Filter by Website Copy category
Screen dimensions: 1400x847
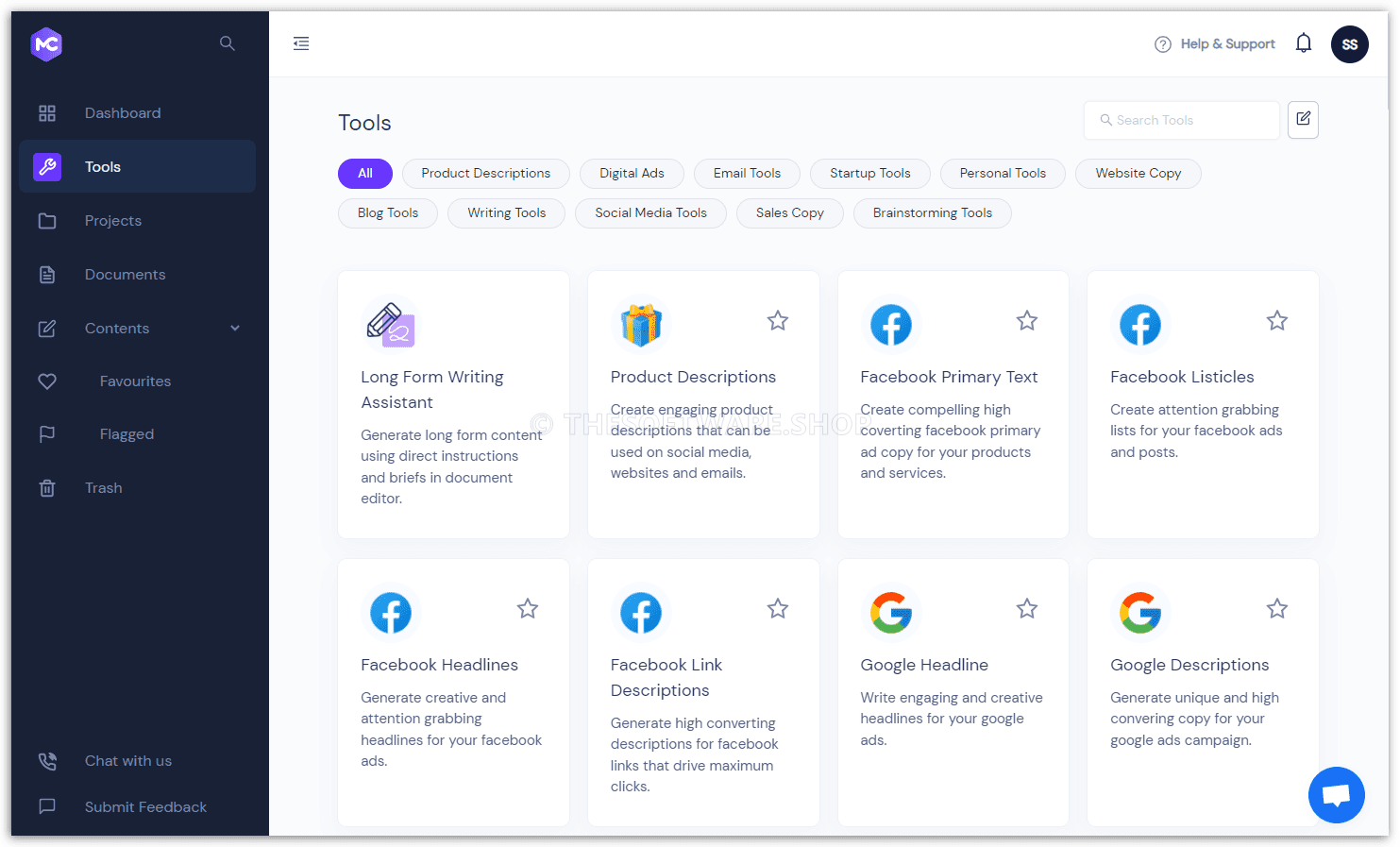pos(1139,174)
